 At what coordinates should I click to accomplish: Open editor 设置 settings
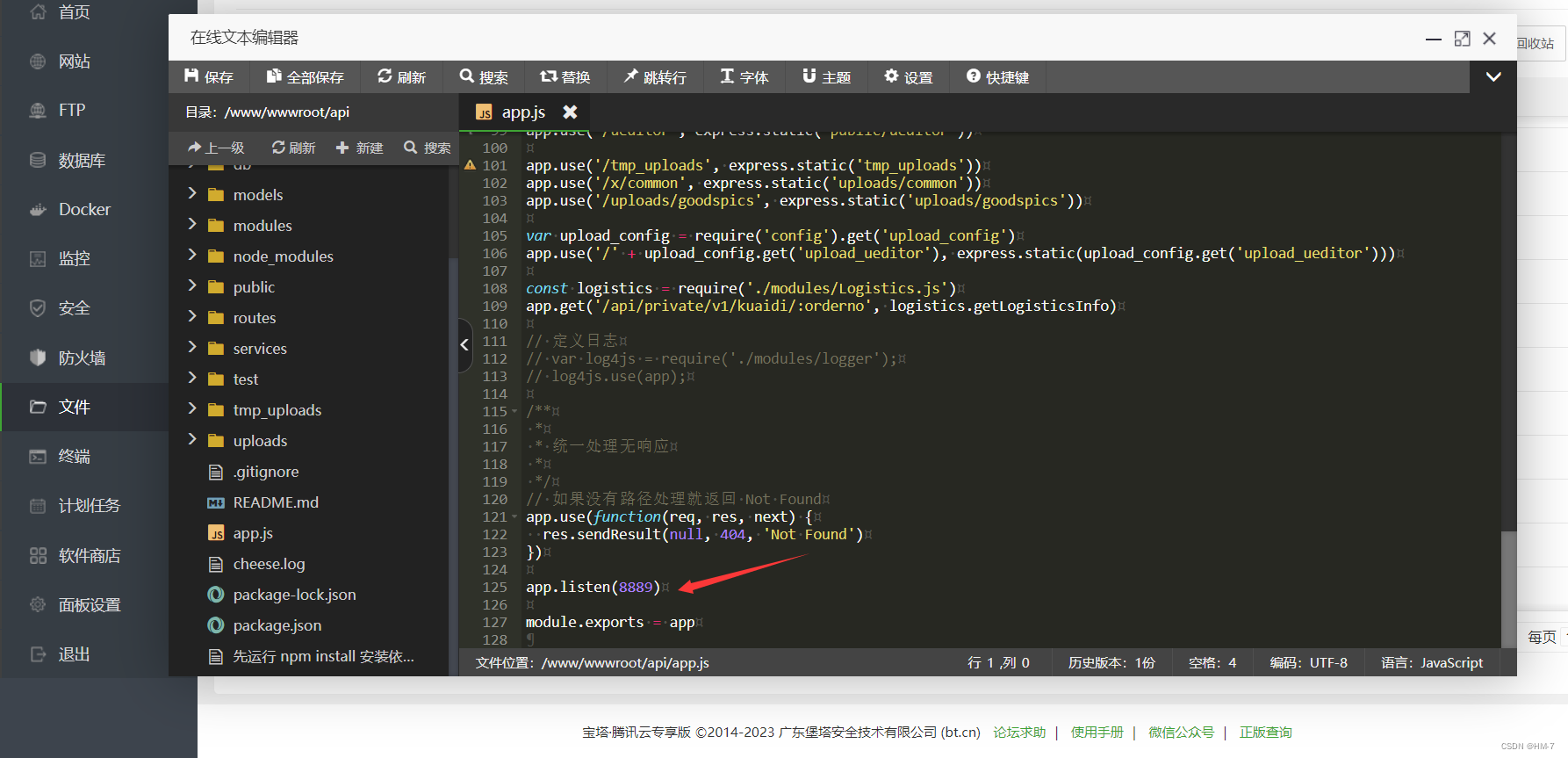pyautogui.click(x=909, y=77)
